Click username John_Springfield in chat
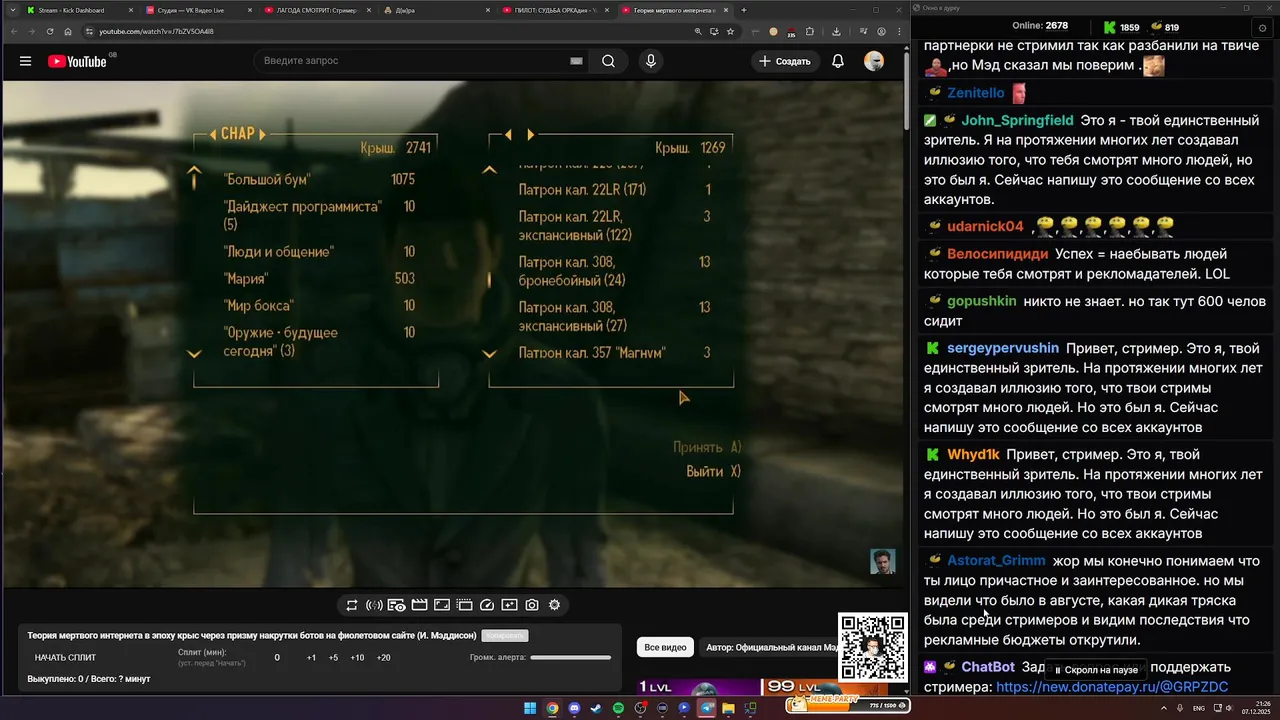 (x=1017, y=121)
